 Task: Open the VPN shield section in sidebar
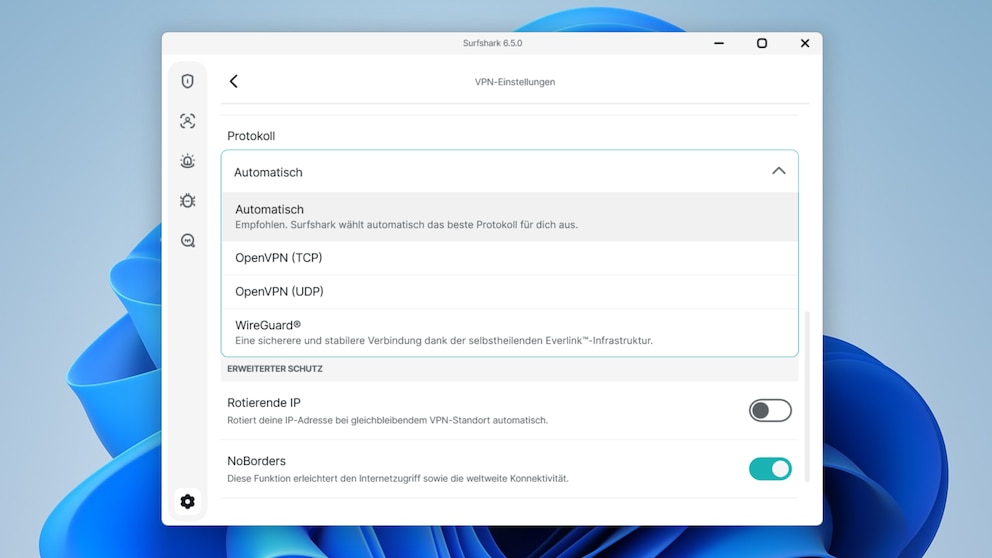187,81
